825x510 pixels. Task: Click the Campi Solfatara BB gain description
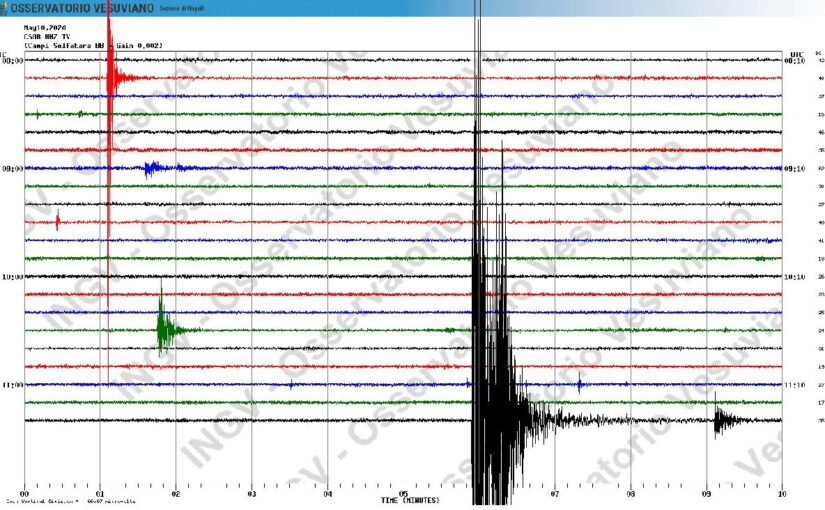point(93,46)
